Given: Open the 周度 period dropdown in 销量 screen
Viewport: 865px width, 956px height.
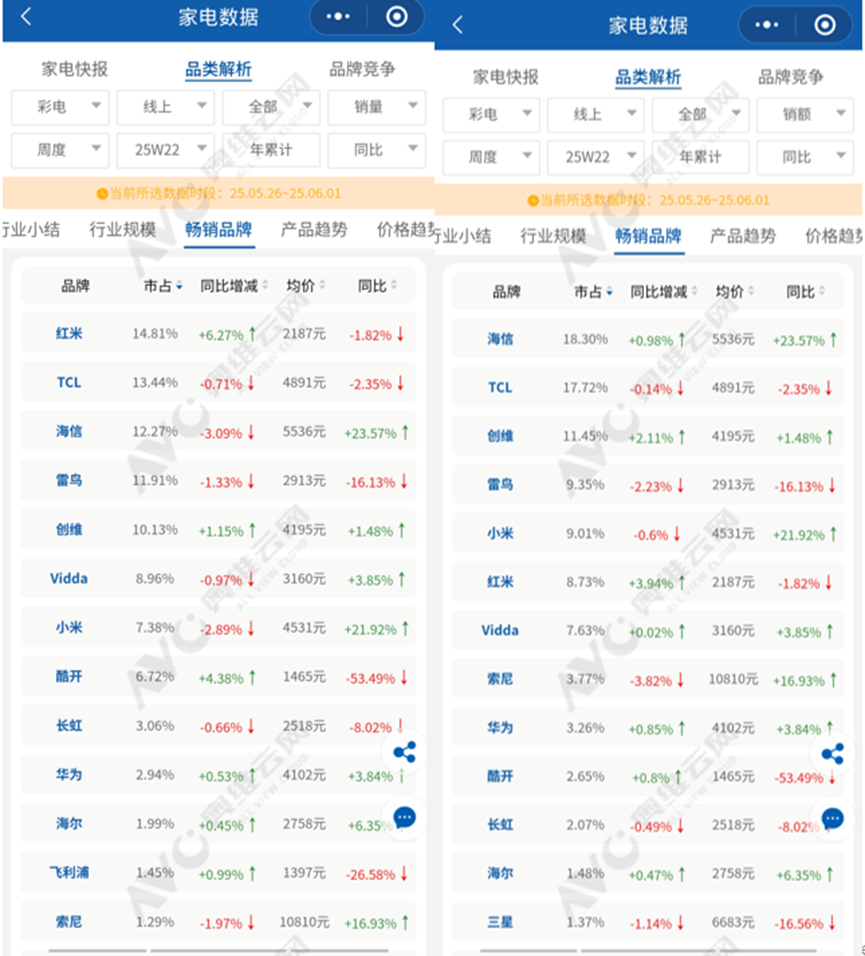Looking at the screenshot, I should (60, 150).
